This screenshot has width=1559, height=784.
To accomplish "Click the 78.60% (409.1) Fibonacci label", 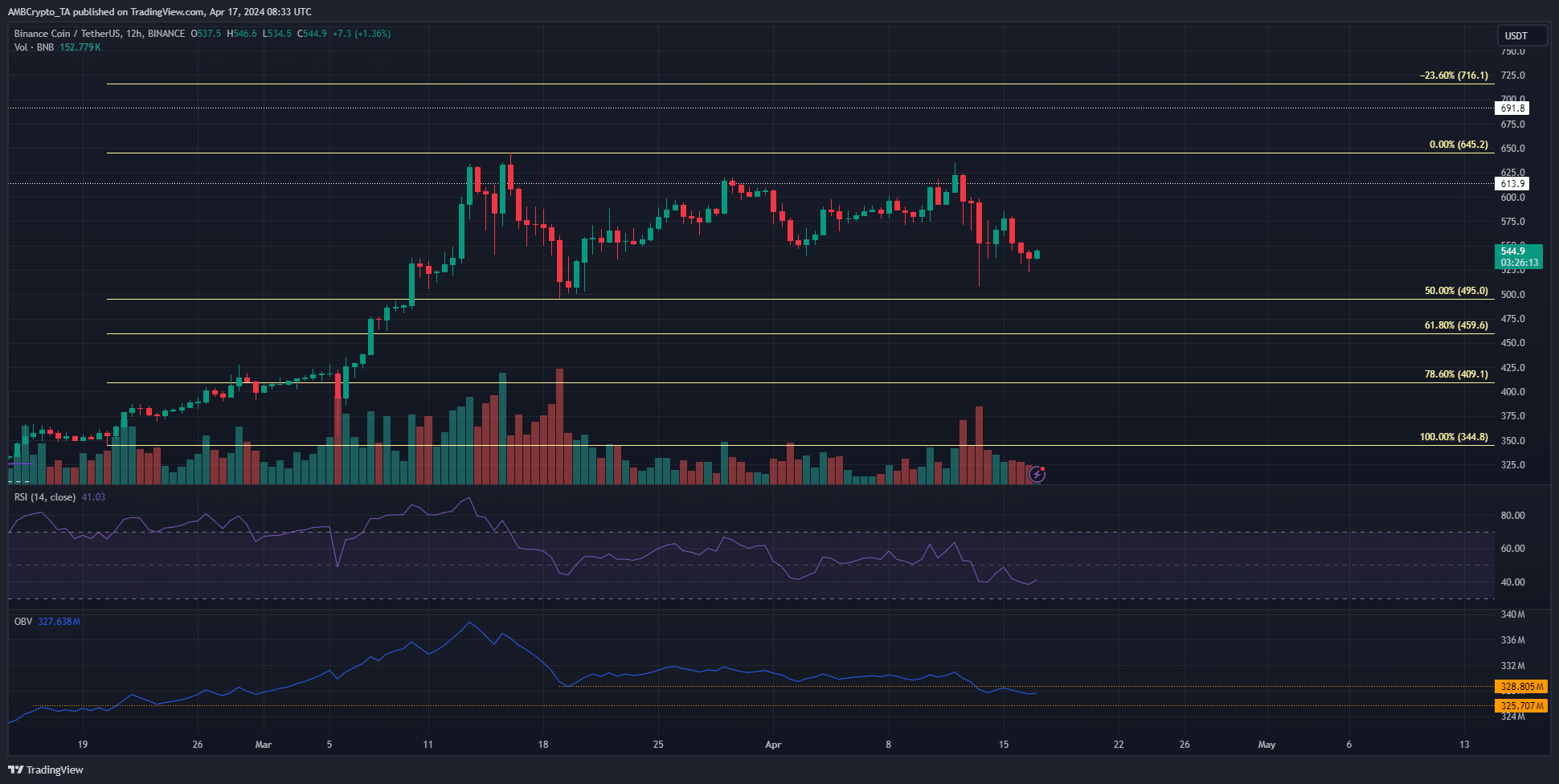I will (x=1456, y=374).
